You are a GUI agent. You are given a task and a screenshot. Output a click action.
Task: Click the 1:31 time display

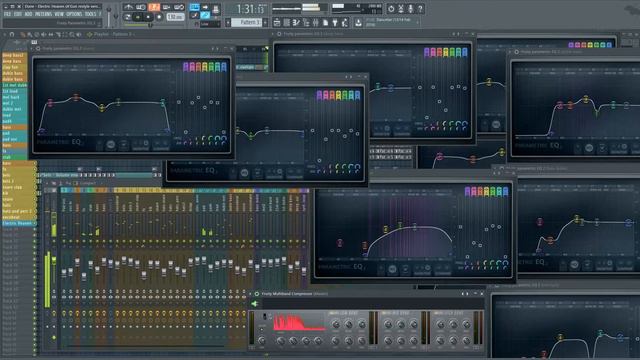[x=251, y=9]
